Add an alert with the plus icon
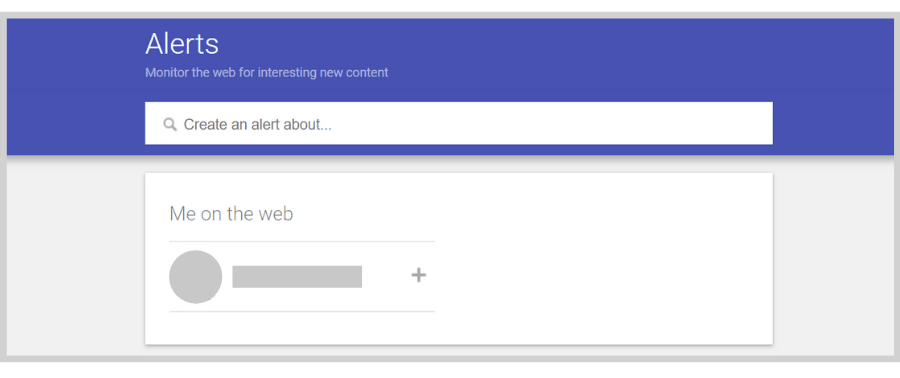This screenshot has width=900, height=378. click(x=419, y=275)
